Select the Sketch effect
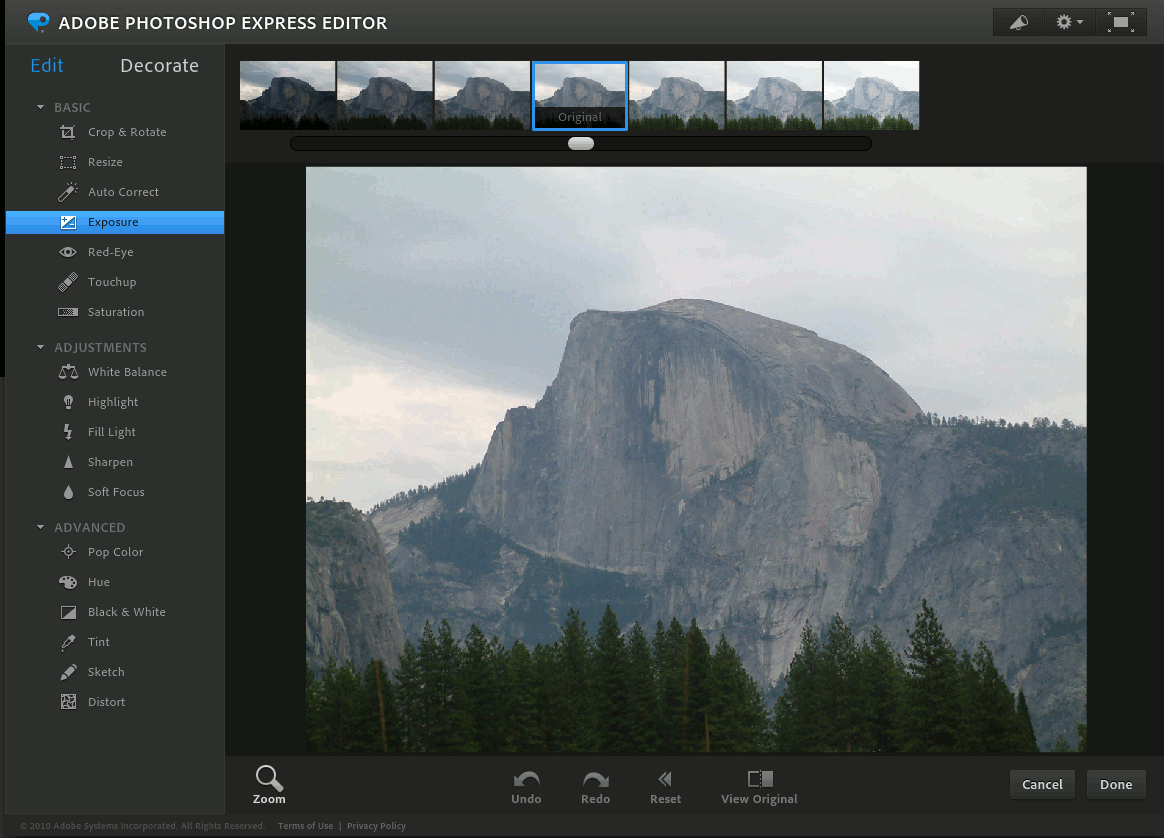1164x838 pixels. tap(104, 671)
